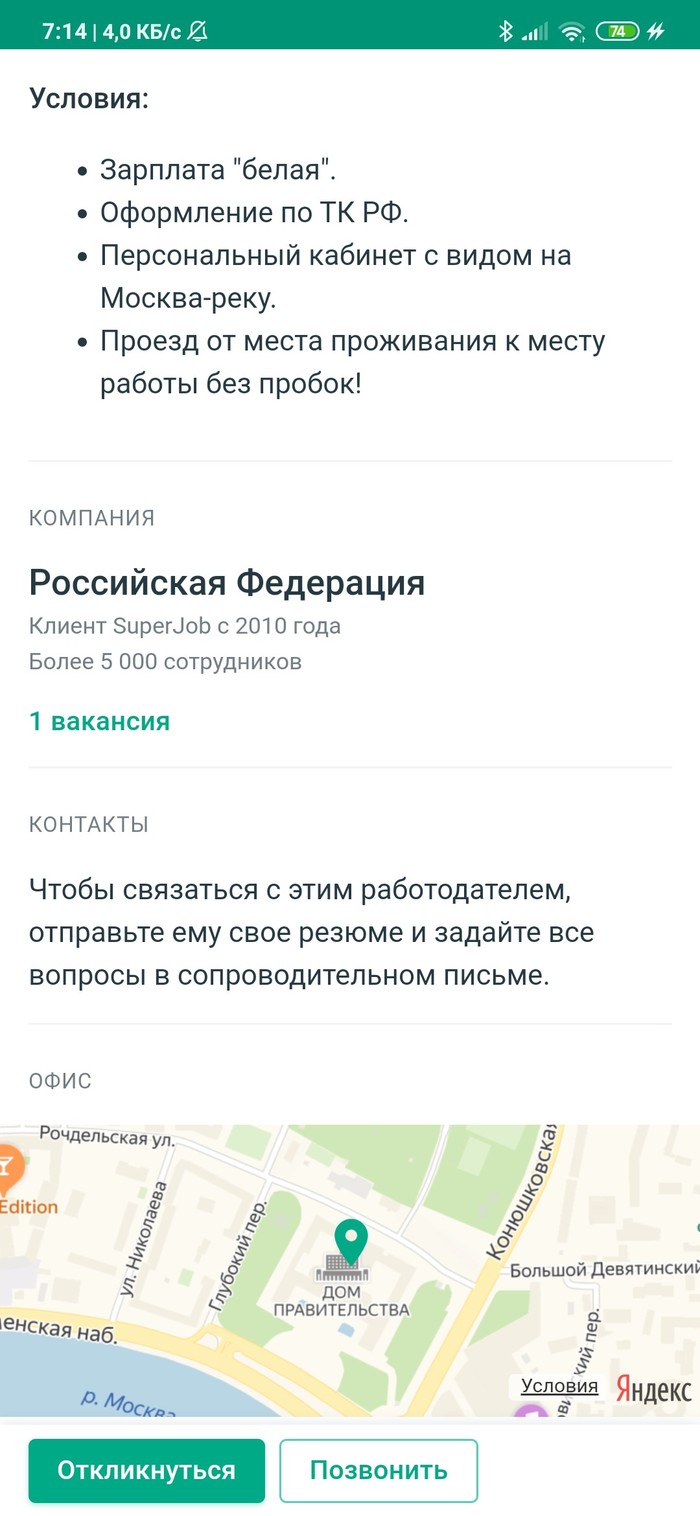Open the Условия link on the map
Image resolution: width=700 pixels, height=1516 pixels.
click(x=559, y=1386)
